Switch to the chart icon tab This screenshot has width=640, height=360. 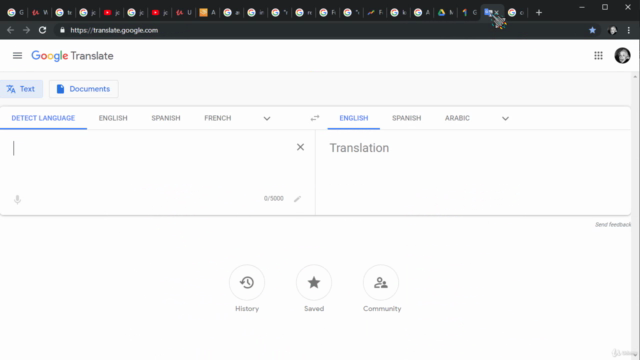click(374, 13)
